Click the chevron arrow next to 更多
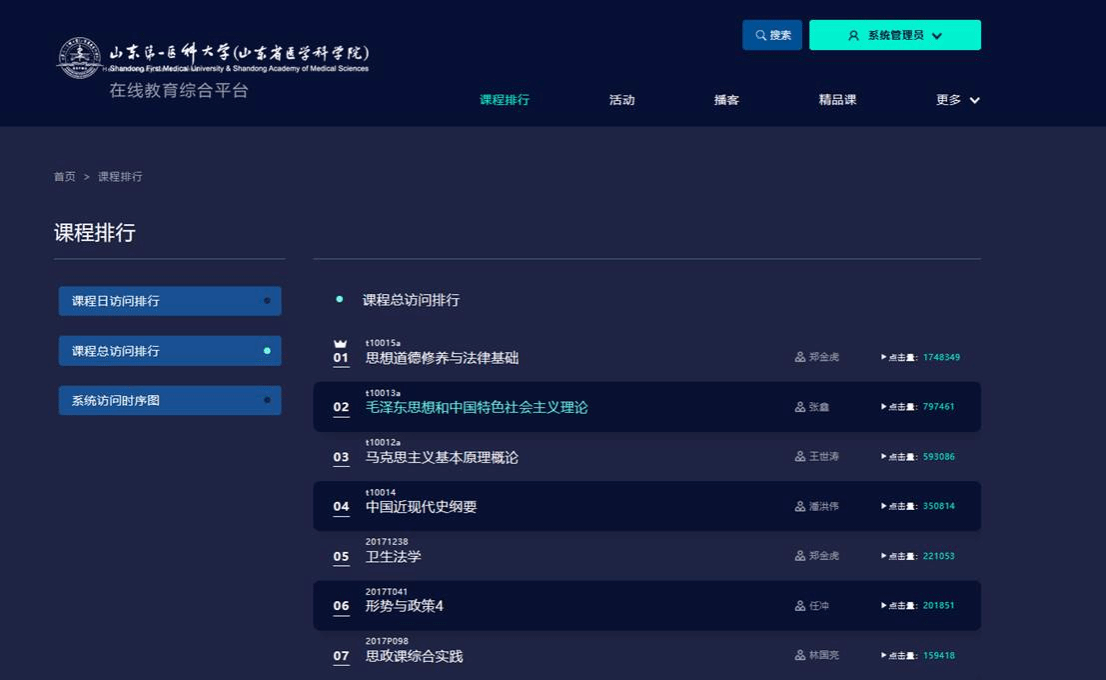 point(975,101)
